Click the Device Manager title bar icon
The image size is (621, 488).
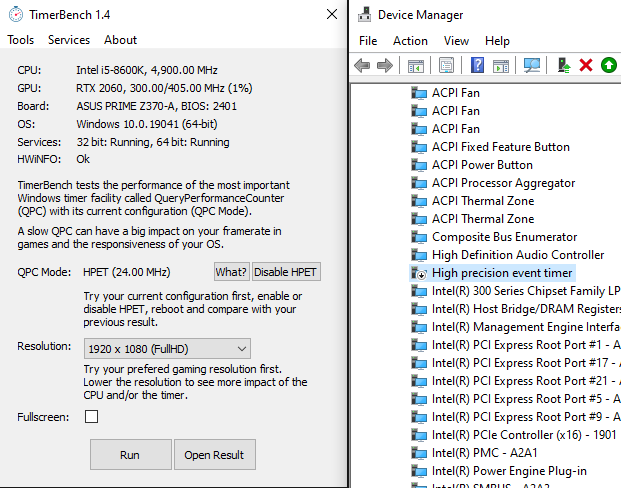pyautogui.click(x=364, y=14)
